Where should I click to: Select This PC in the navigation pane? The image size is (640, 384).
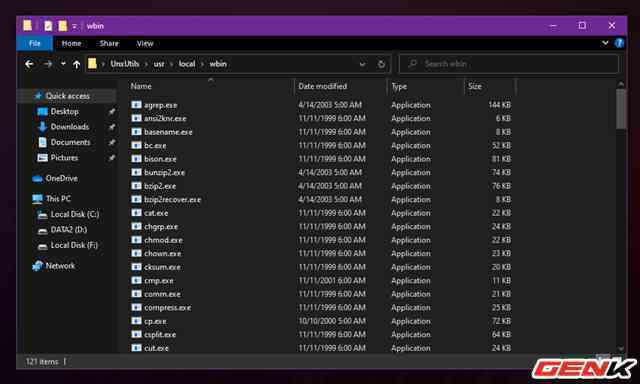(x=58, y=199)
